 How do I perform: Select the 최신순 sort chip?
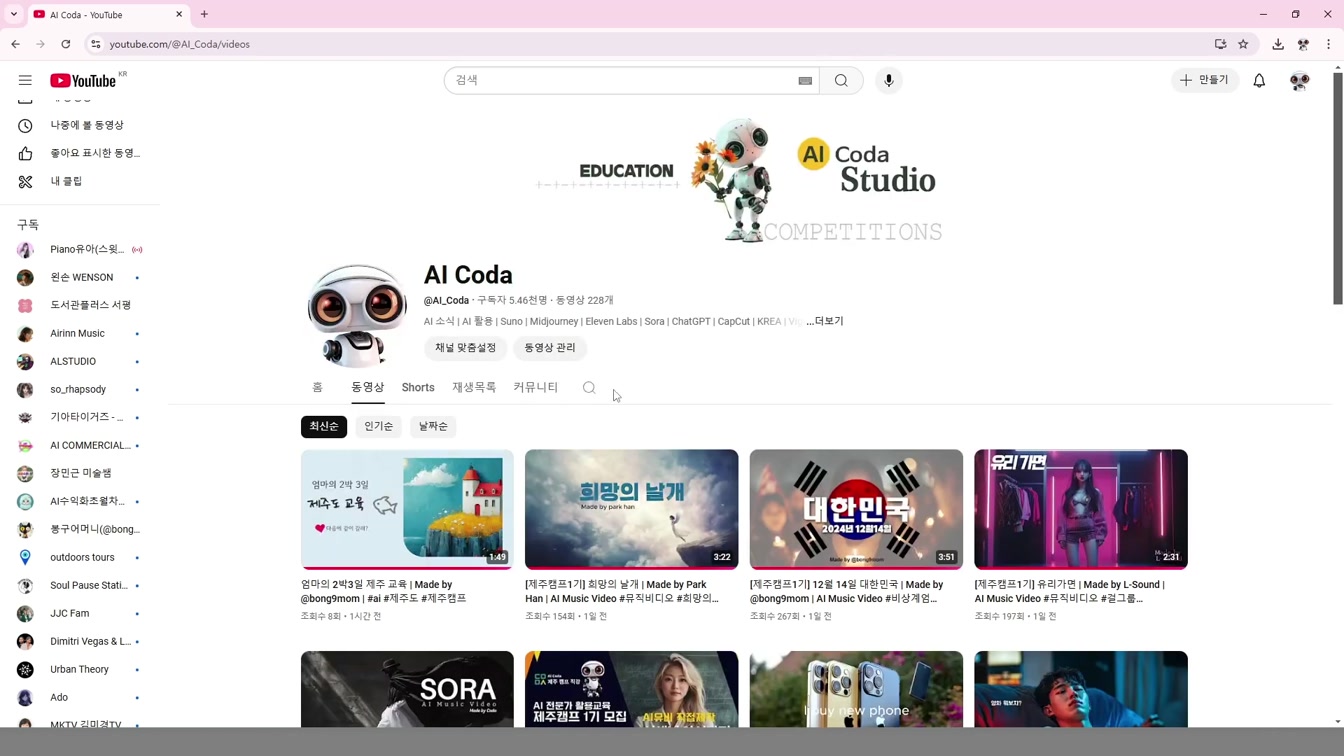[324, 426]
